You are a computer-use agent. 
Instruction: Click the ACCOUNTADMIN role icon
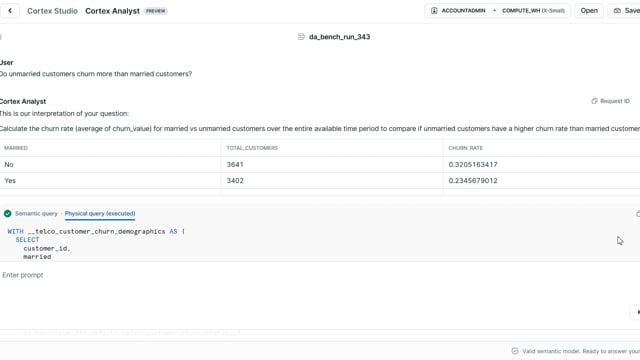[x=434, y=11]
